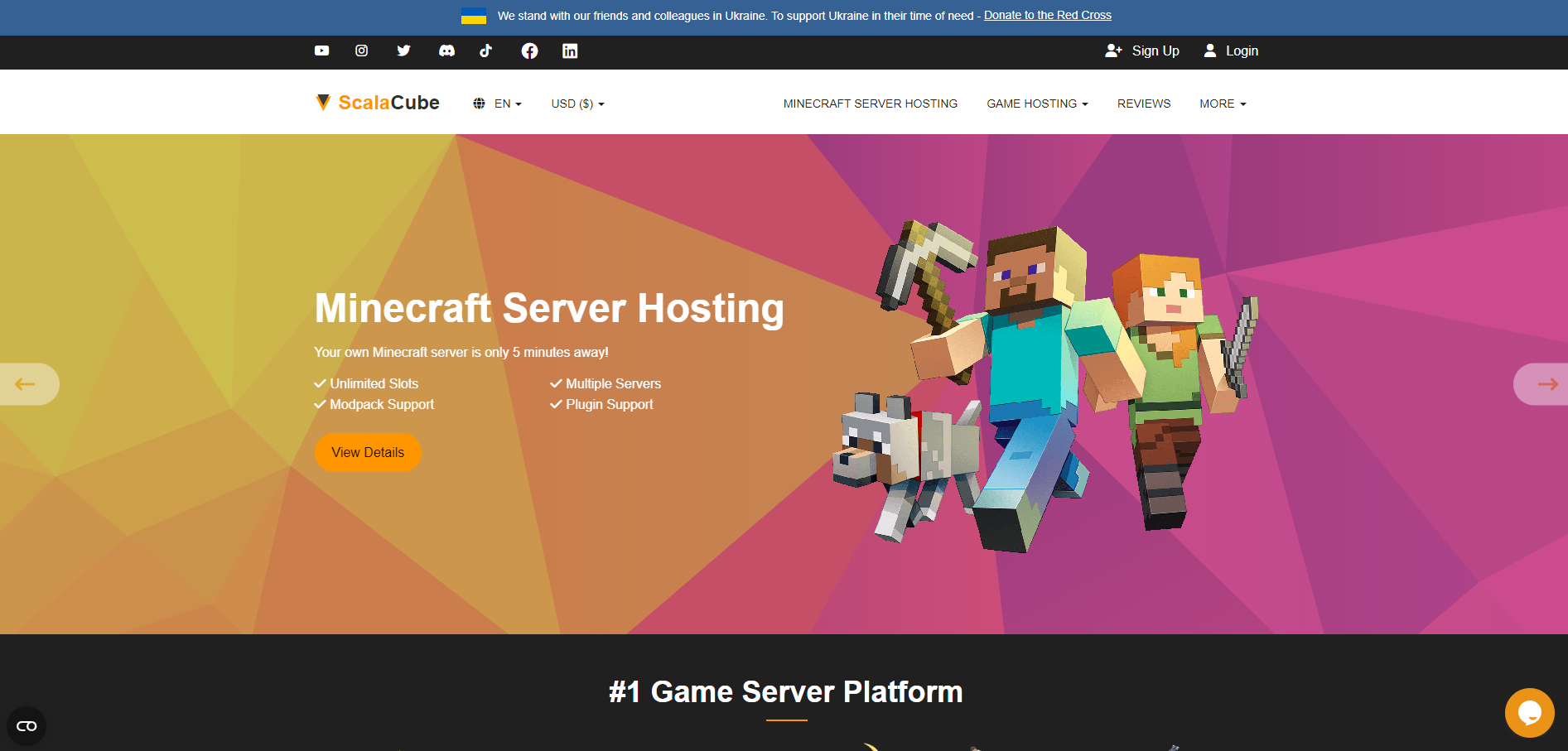
Task: Go to the Reviews page
Action: (x=1143, y=104)
